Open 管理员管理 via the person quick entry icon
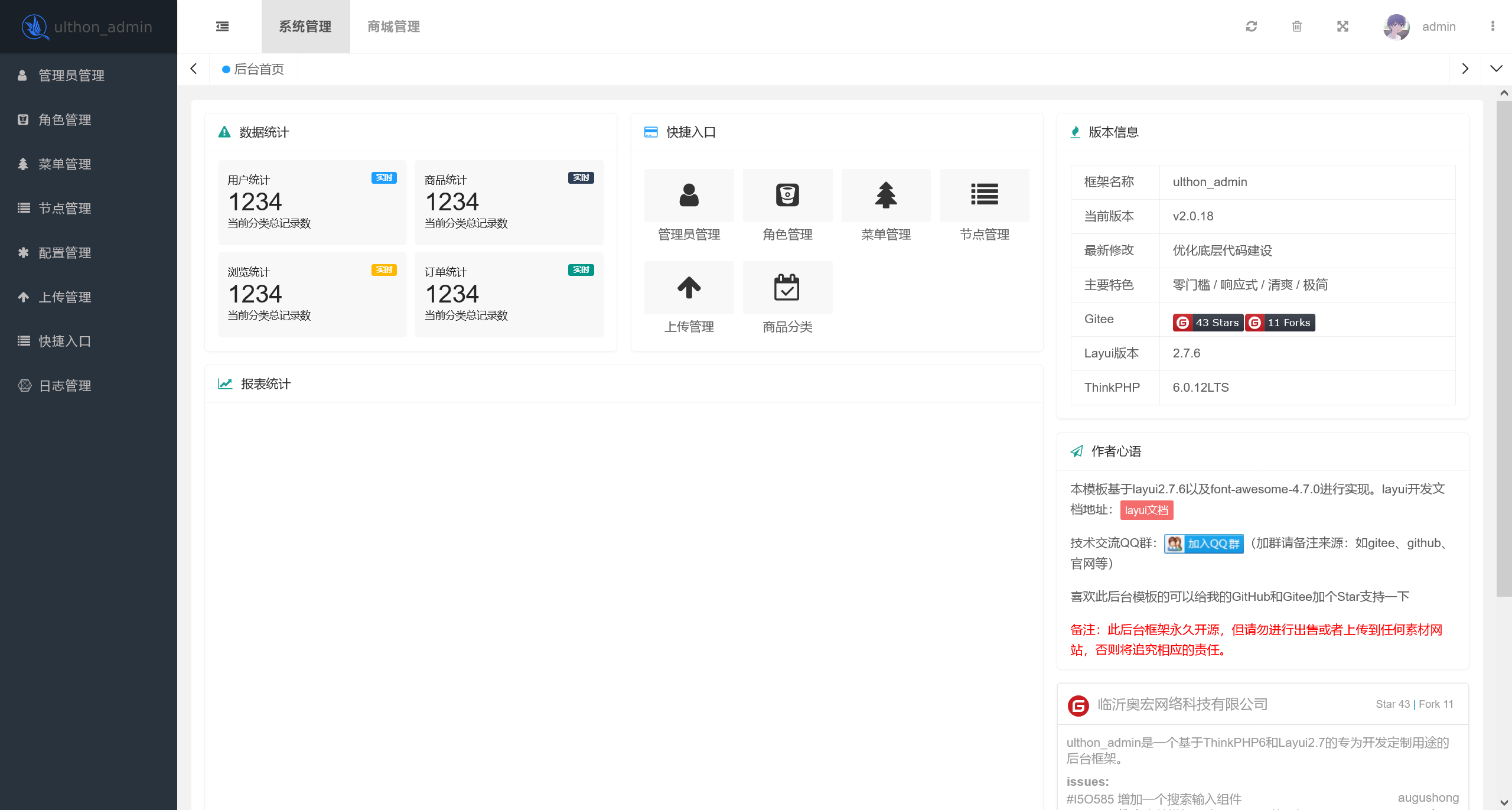The width and height of the screenshot is (1512, 810). pyautogui.click(x=689, y=195)
